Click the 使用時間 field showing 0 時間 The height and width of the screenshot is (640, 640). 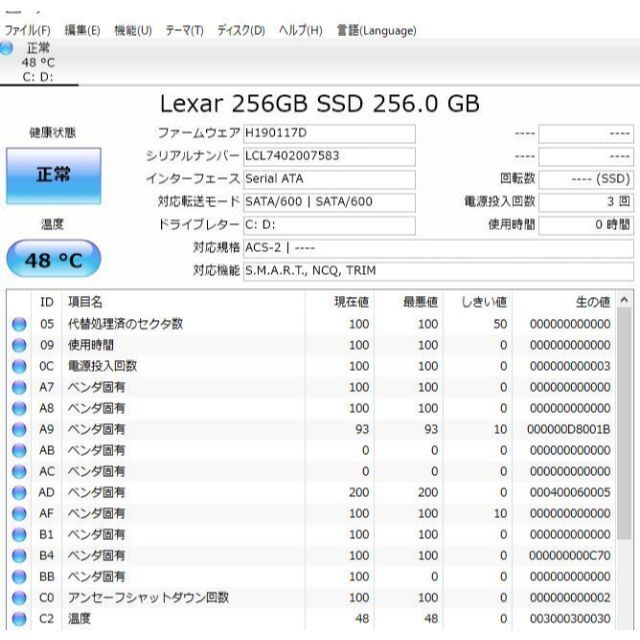click(586, 225)
